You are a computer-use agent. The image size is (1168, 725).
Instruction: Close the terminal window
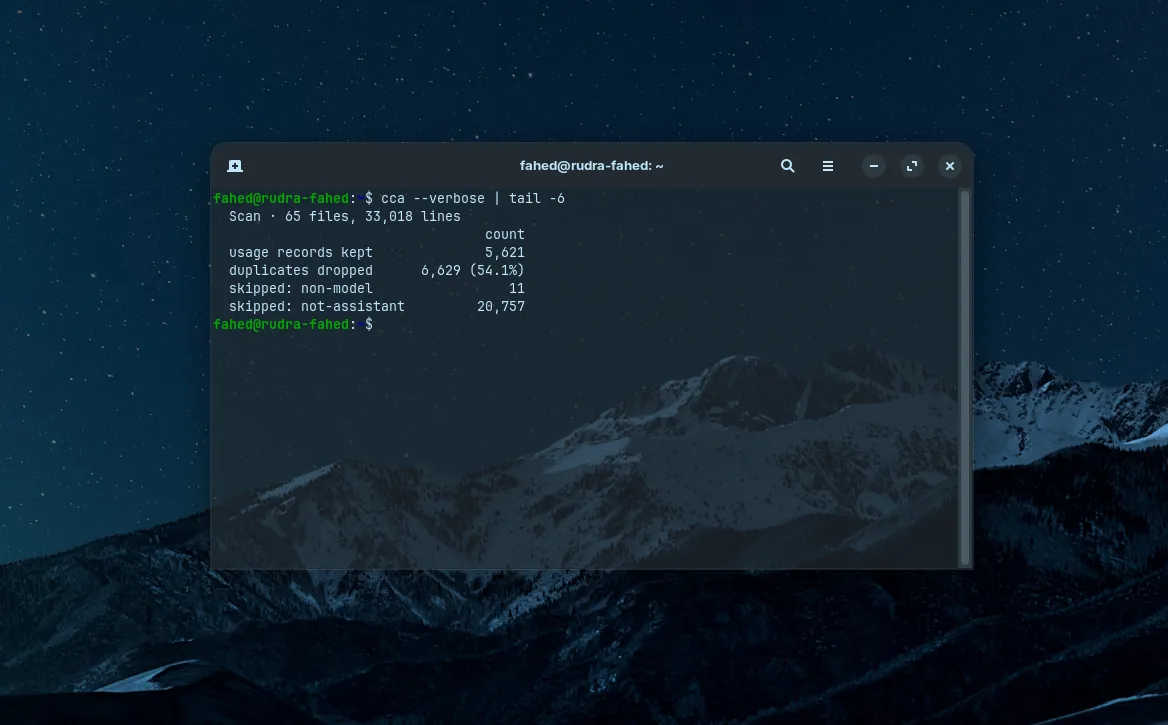point(950,166)
